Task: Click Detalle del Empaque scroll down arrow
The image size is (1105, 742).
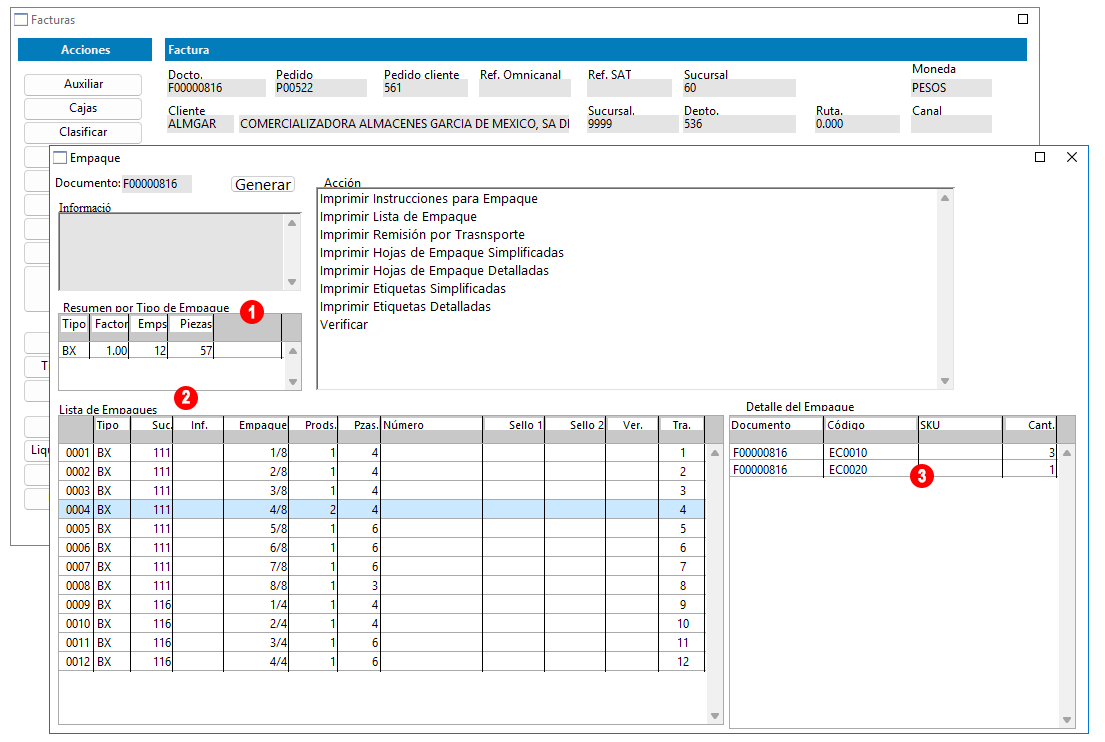Action: pyautogui.click(x=1067, y=719)
